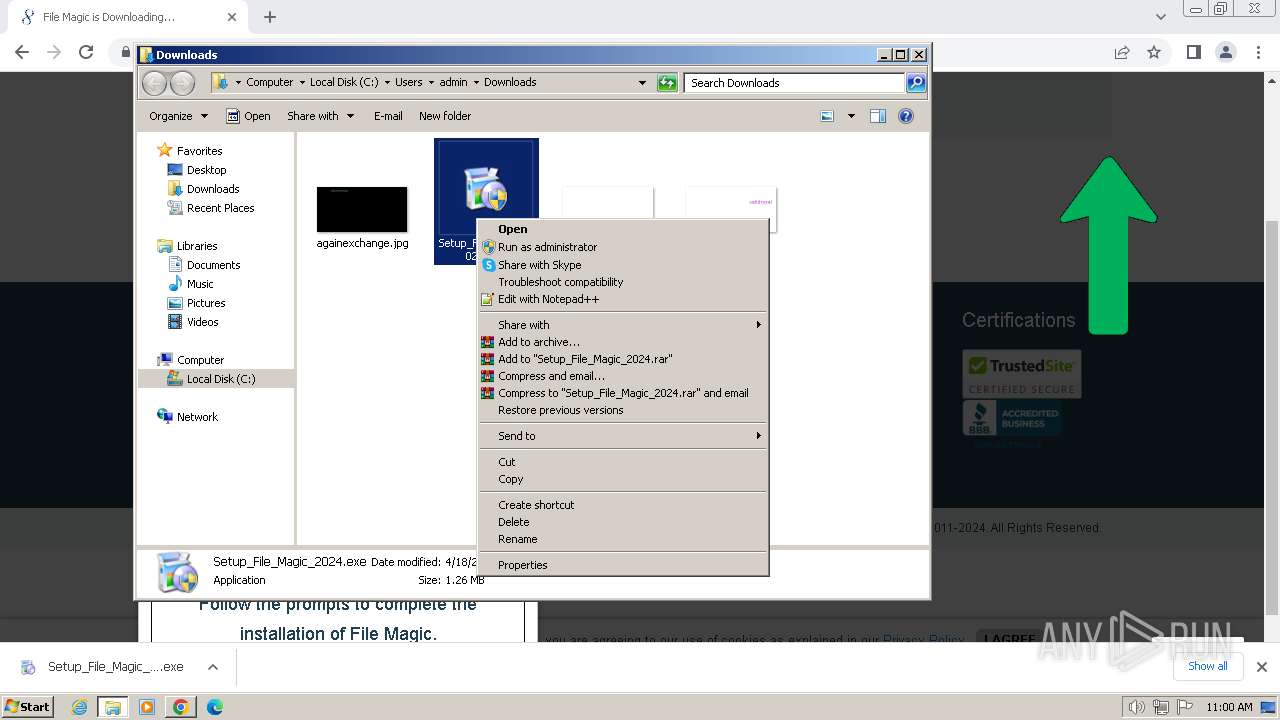Select Network in navigation pane

click(197, 417)
